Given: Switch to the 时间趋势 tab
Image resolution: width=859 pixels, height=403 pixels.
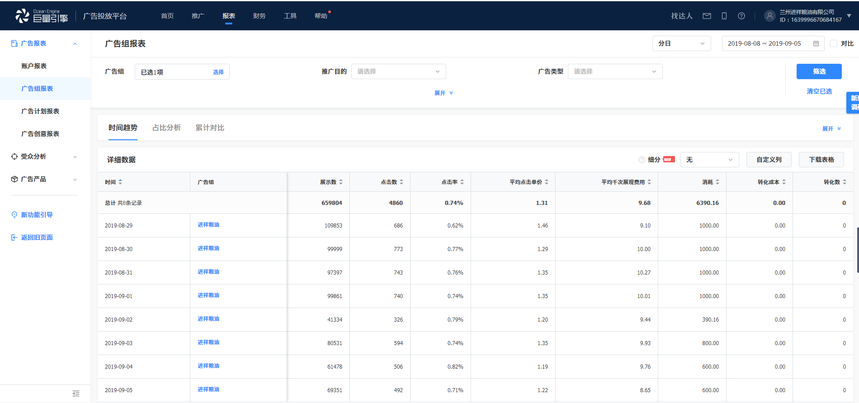Looking at the screenshot, I should coord(123,128).
